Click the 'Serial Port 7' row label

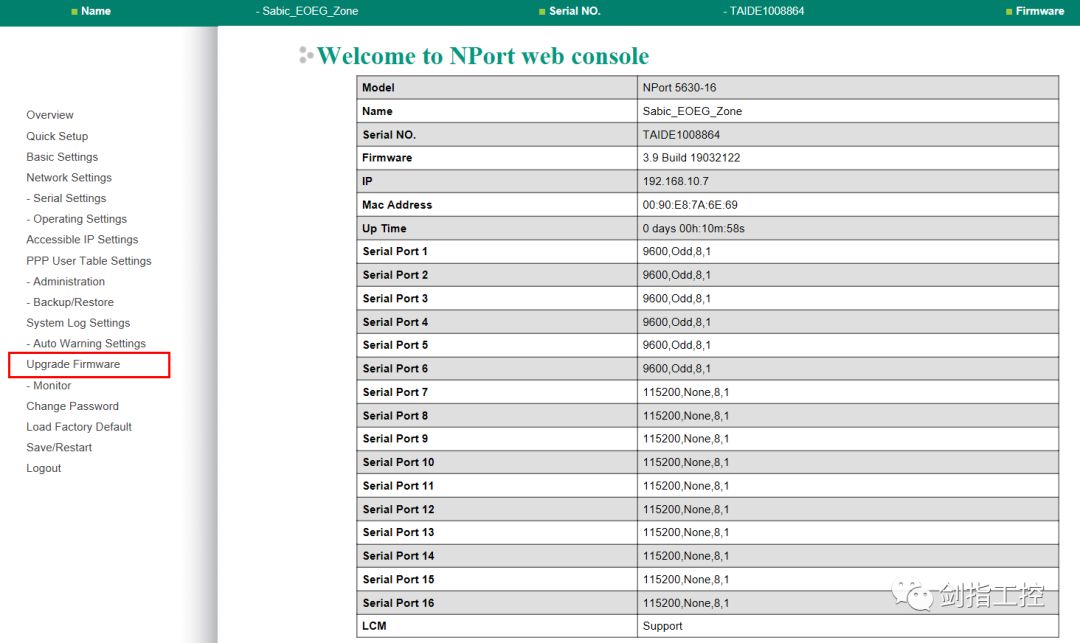[395, 392]
